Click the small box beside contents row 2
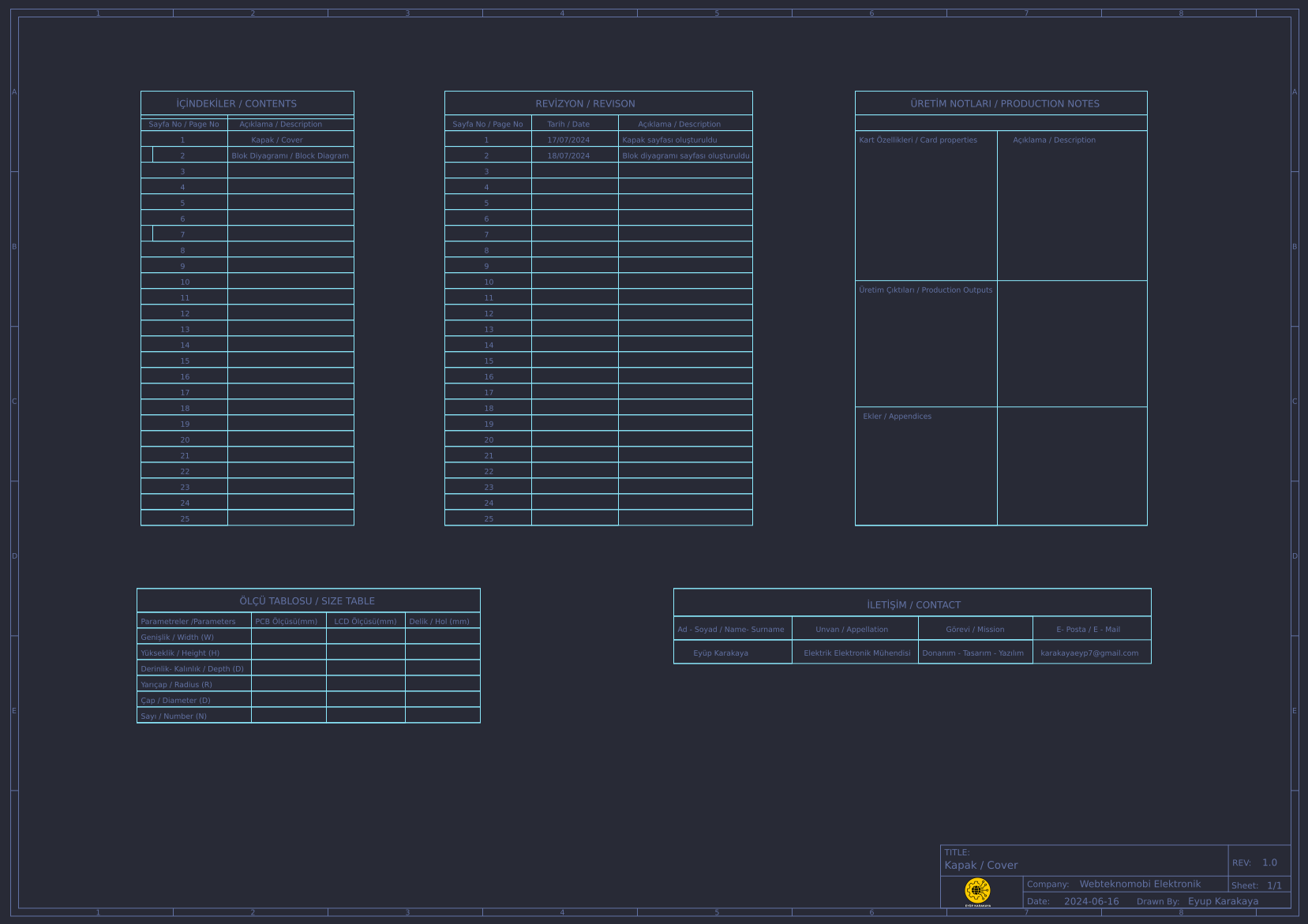This screenshot has height=924, width=1308. tap(147, 155)
